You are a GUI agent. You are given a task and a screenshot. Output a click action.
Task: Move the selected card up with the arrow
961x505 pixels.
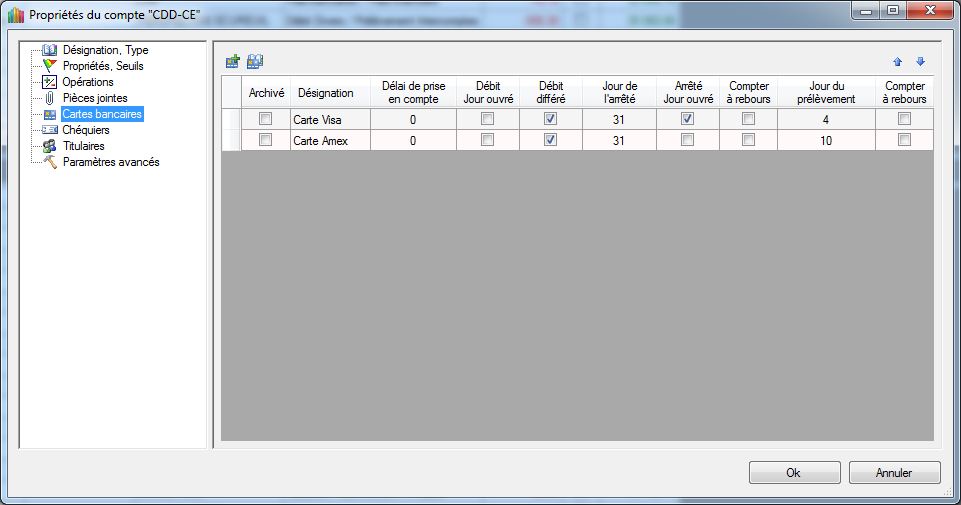[897, 62]
